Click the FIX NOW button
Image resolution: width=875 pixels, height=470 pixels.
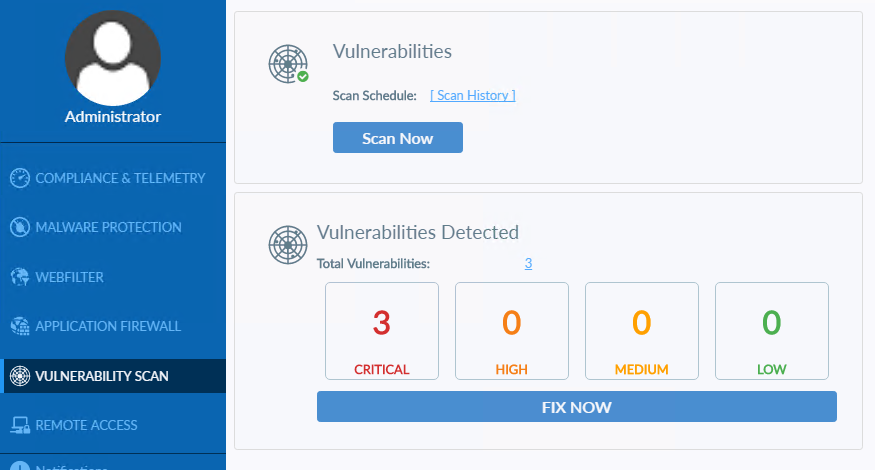[576, 407]
